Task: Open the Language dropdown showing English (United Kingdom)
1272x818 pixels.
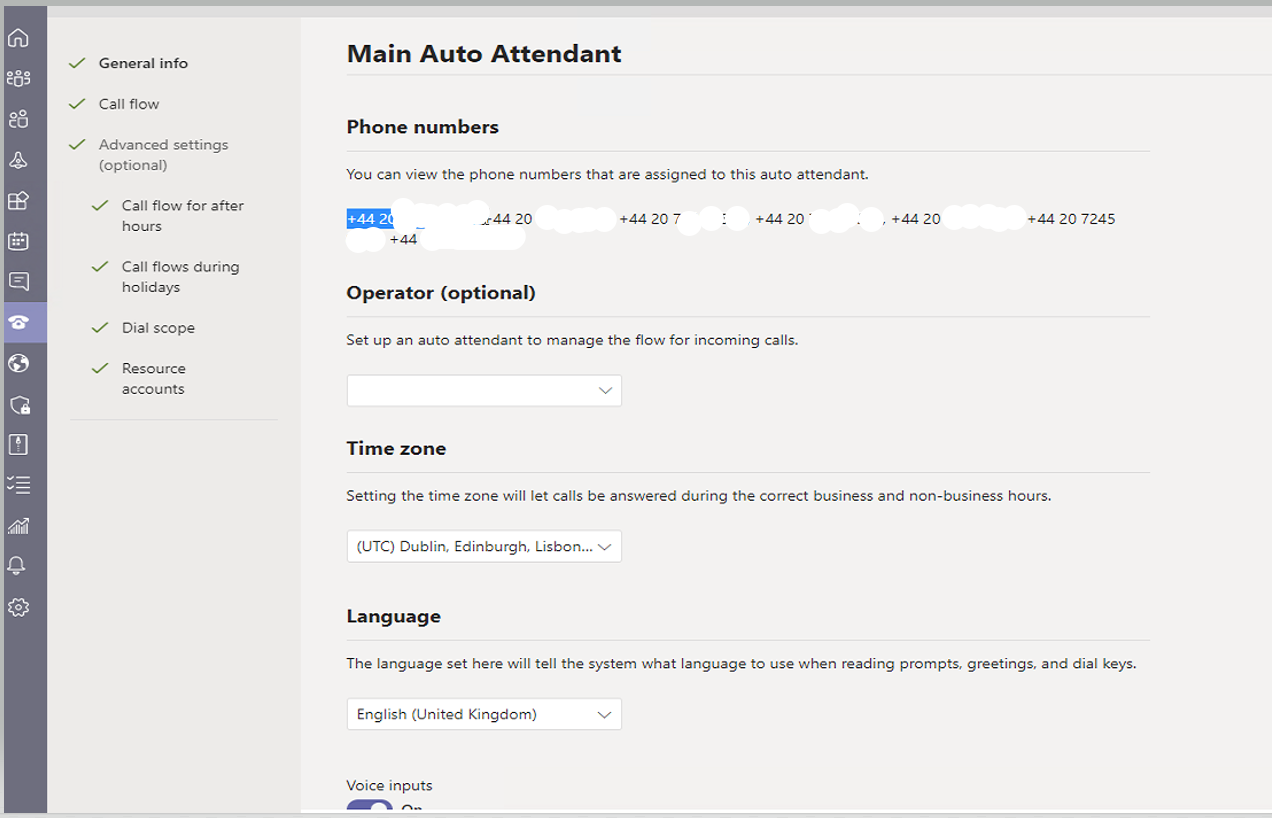Action: point(484,714)
